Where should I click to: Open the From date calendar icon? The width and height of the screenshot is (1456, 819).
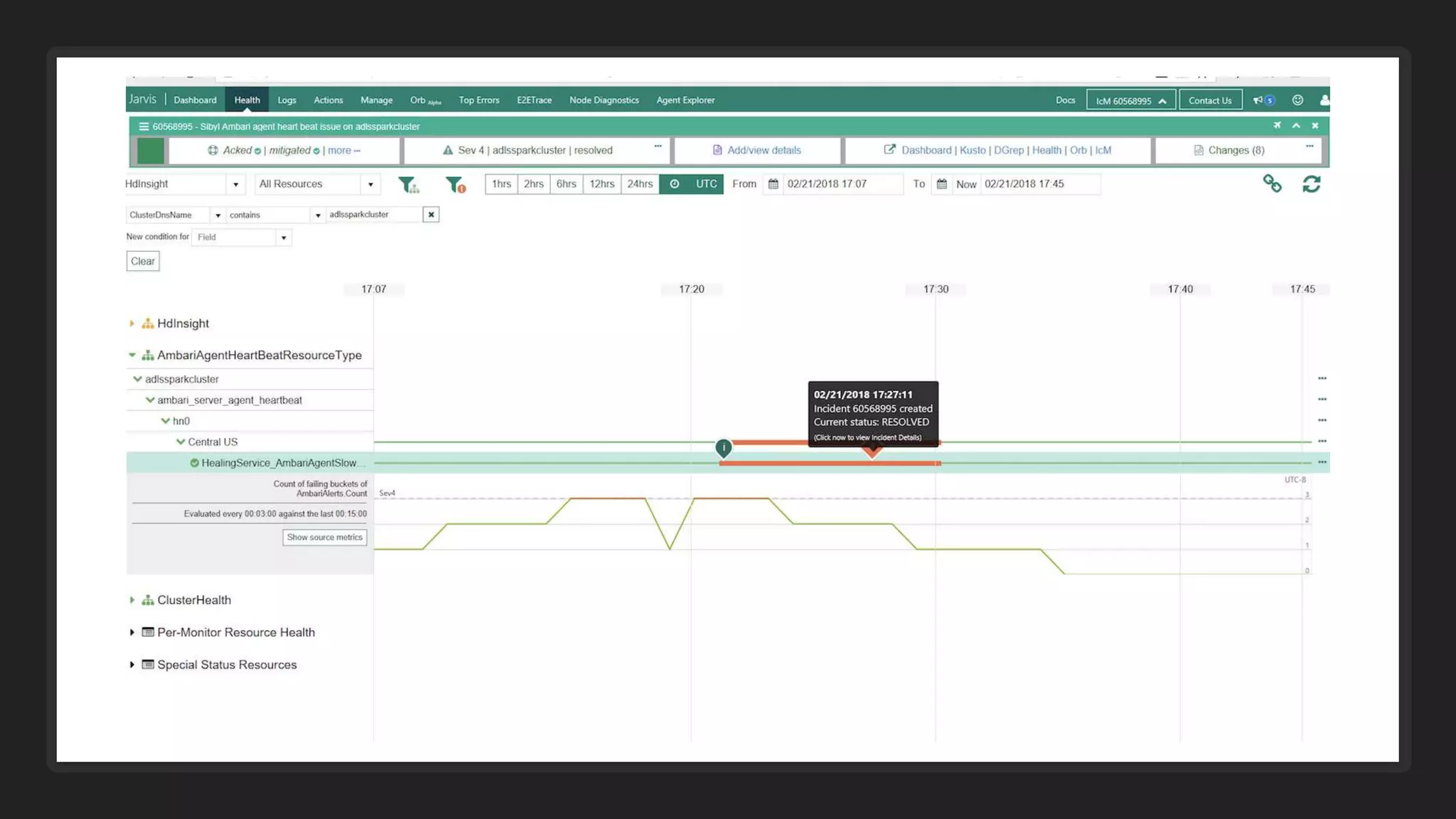tap(773, 184)
